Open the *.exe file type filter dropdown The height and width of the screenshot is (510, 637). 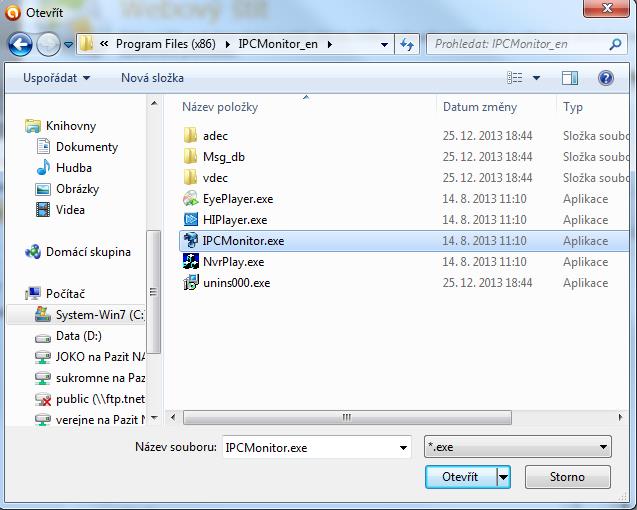[x=518, y=447]
